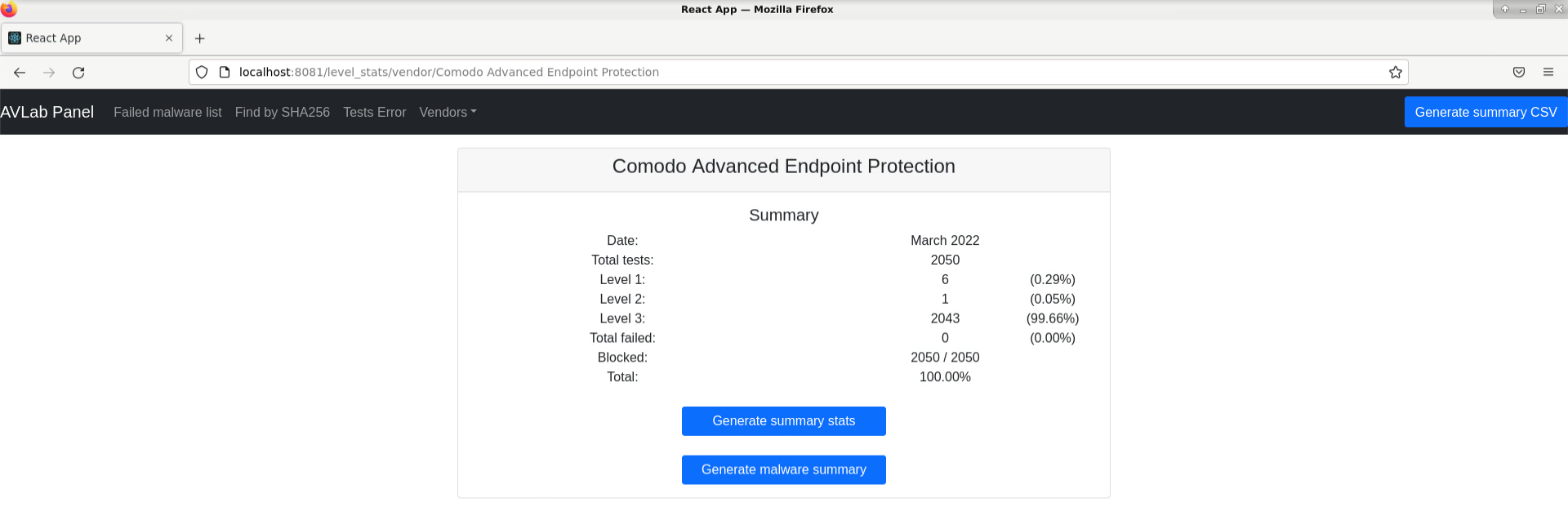Select the React App tab
Viewport: 1568px width, 529px height.
[82, 38]
